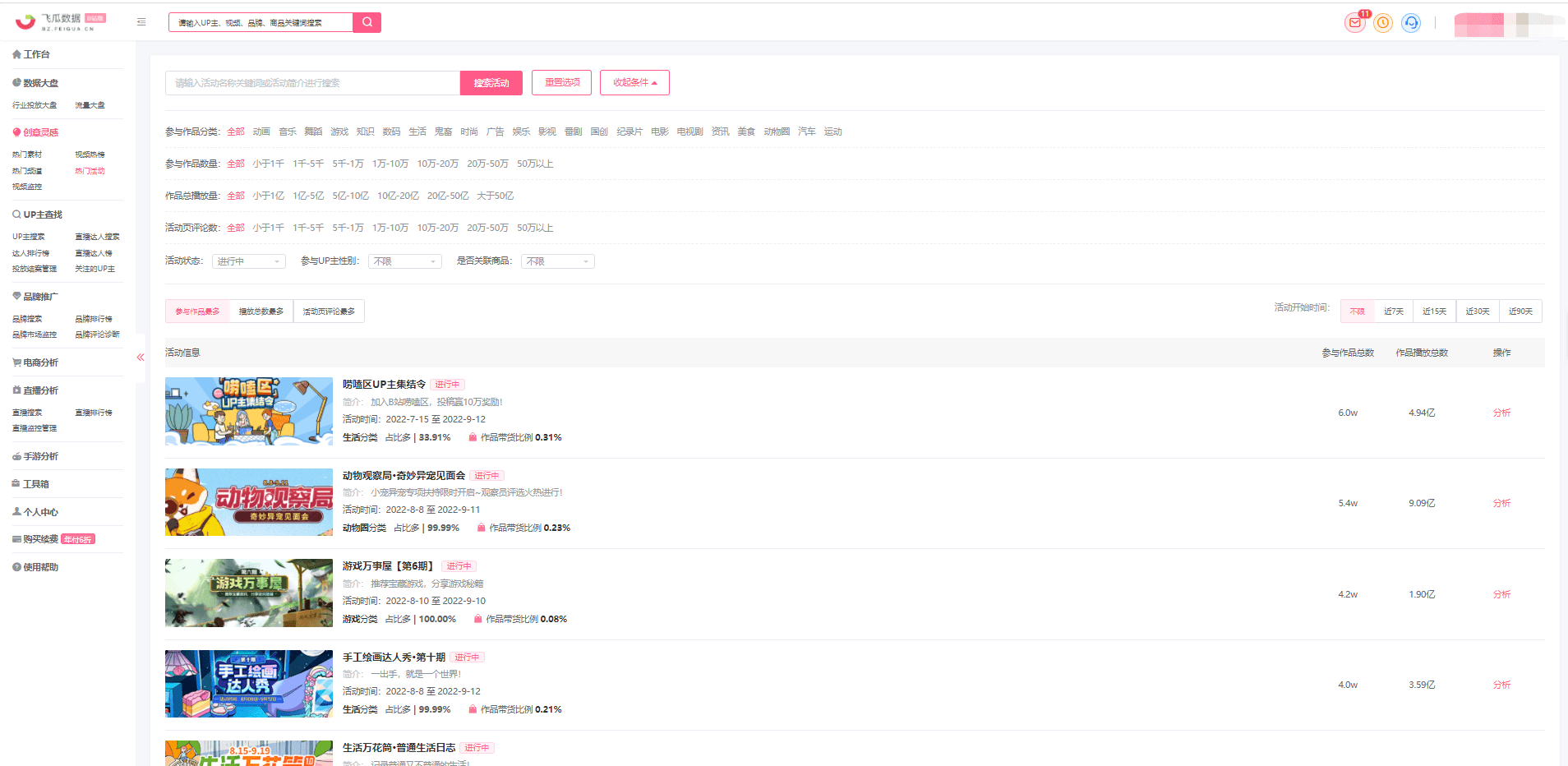The image size is (1568, 766).
Task: Filter 参与作品分类 by 游戏
Action: (x=339, y=132)
